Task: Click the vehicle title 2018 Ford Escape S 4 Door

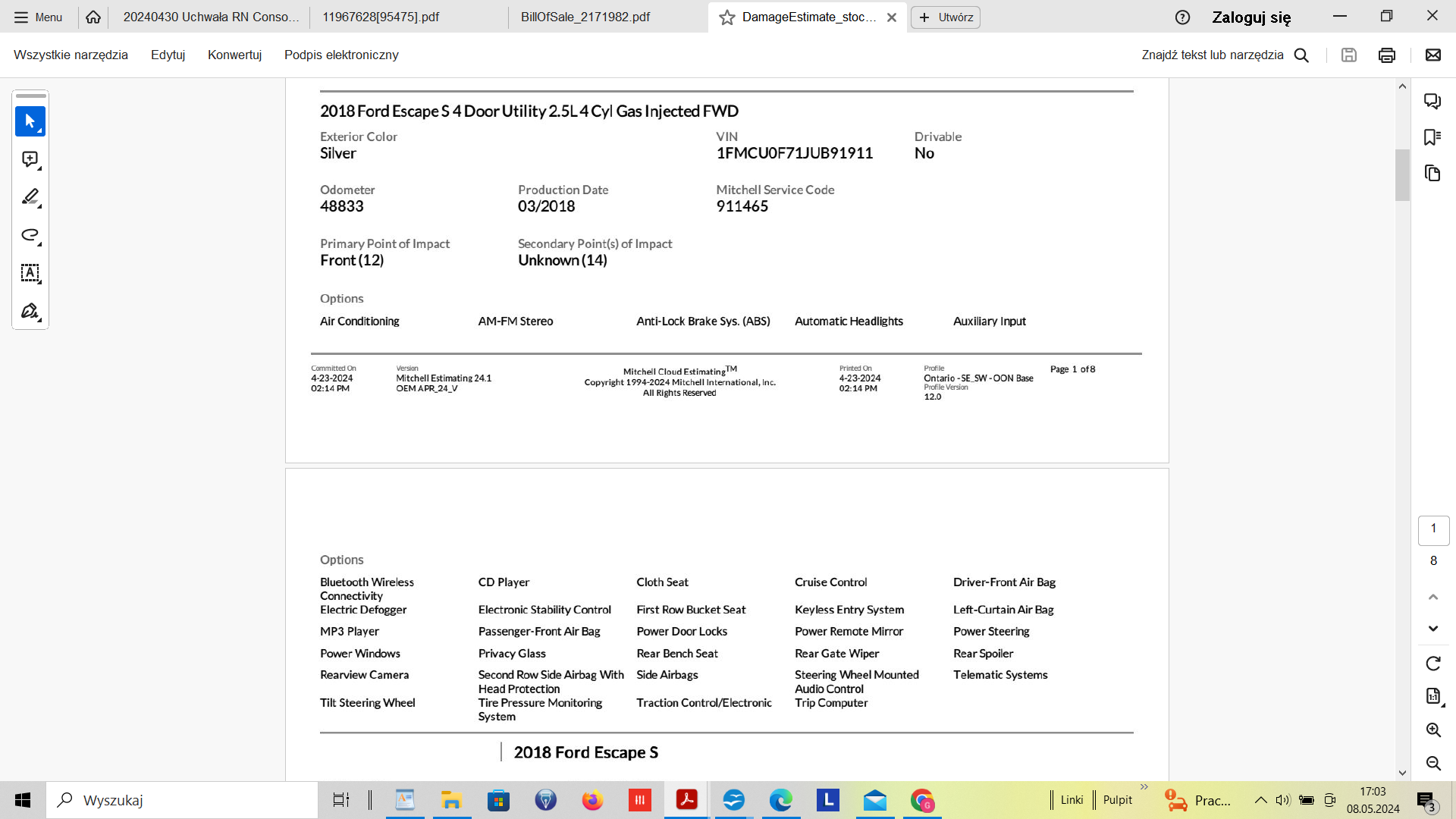Action: 529,111
